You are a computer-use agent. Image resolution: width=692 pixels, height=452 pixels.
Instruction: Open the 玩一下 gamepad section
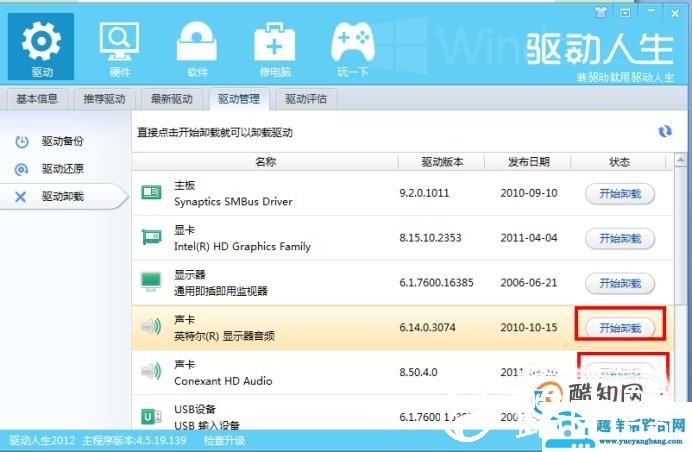coord(353,48)
